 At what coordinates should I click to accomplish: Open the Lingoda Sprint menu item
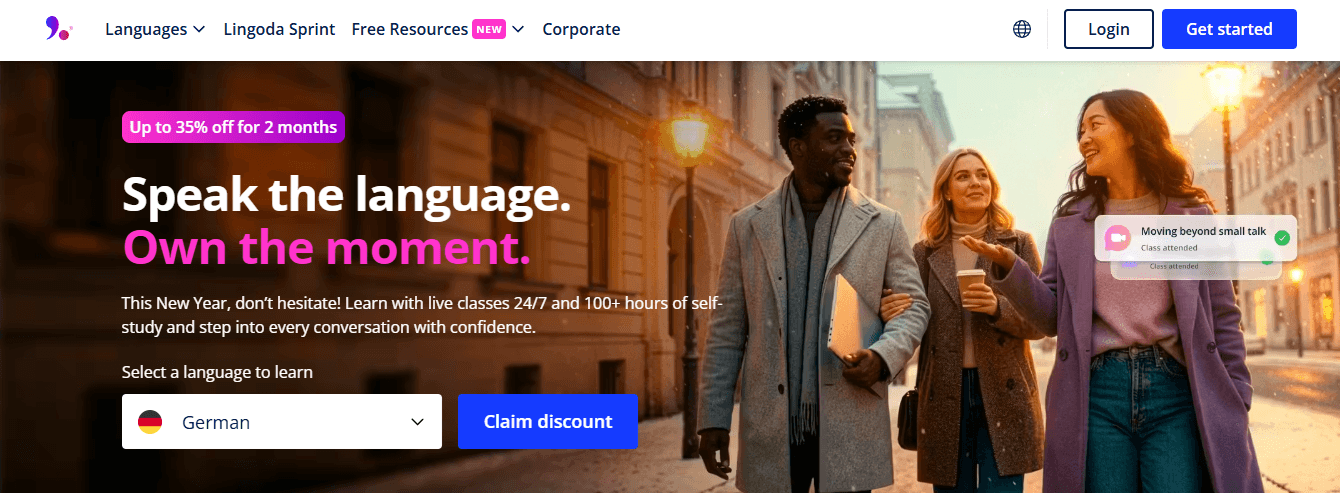click(280, 29)
